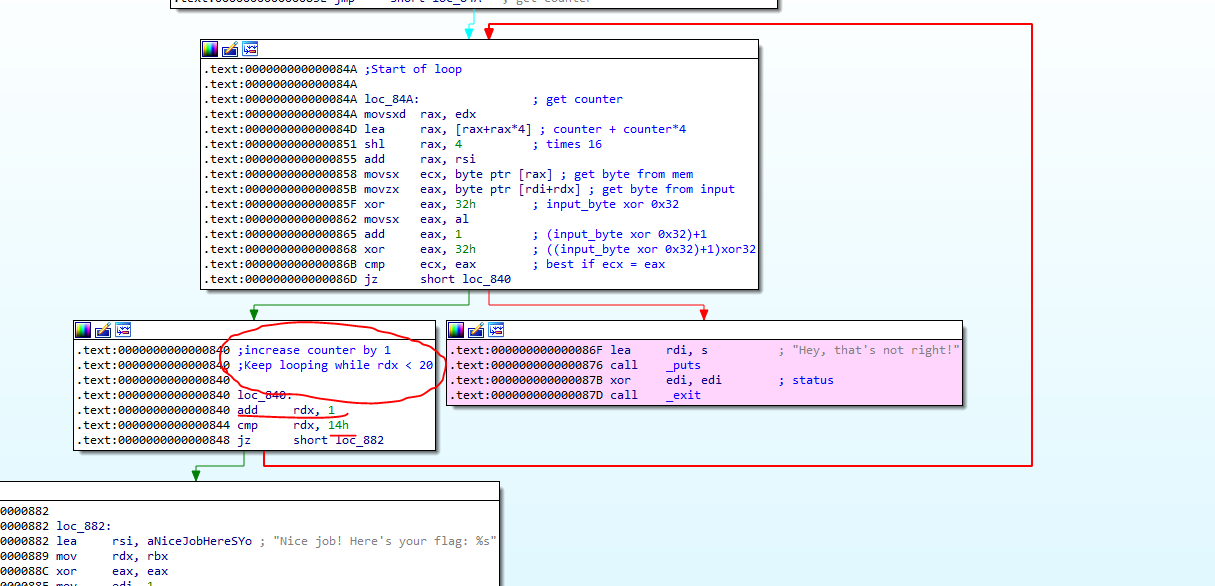Click the 'shl rax, 4' instruction

click(x=413, y=144)
